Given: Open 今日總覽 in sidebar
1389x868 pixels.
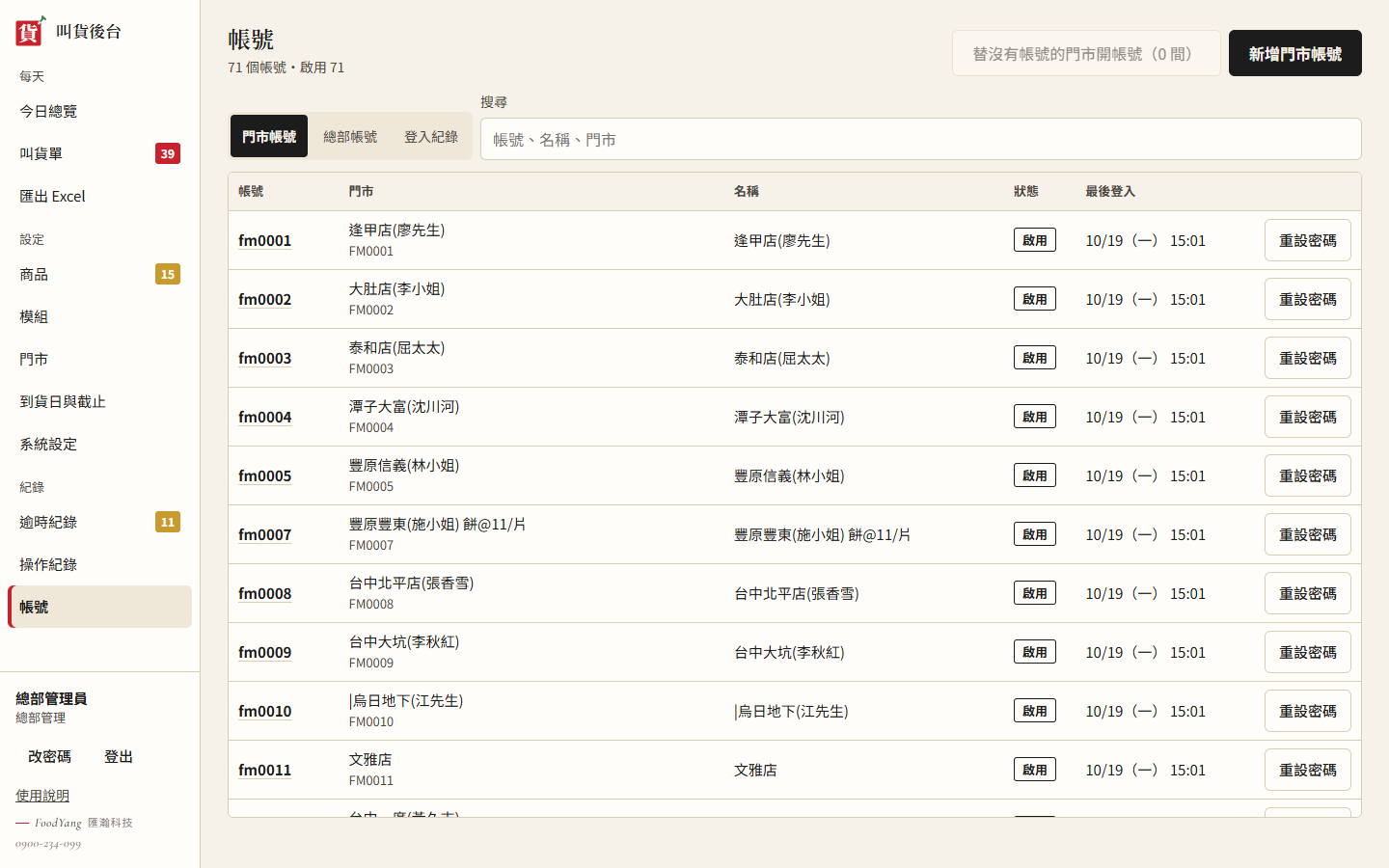Looking at the screenshot, I should 99,111.
